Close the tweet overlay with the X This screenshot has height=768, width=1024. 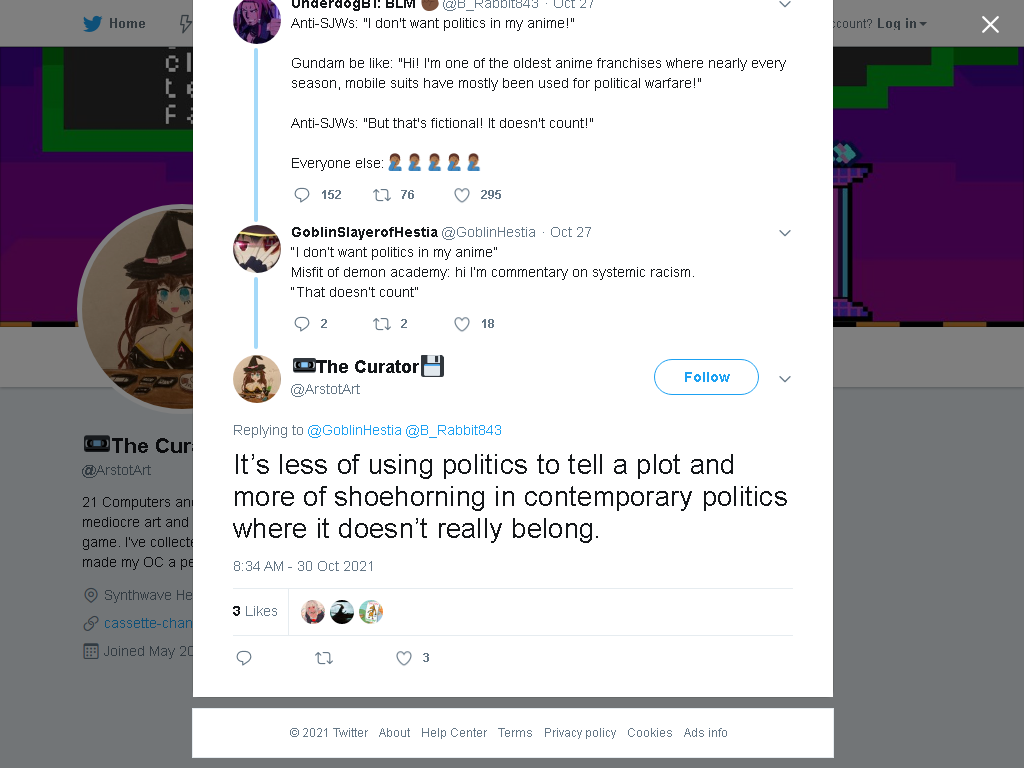point(990,24)
